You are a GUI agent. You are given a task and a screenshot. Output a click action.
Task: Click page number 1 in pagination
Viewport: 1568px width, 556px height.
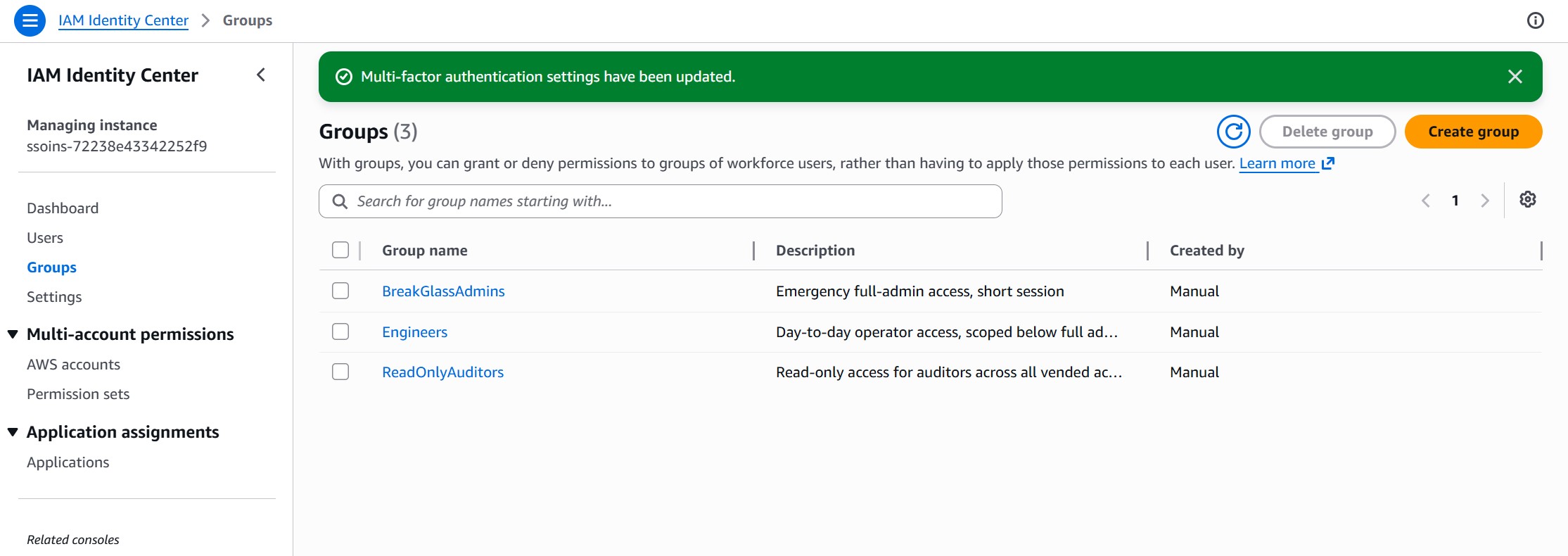(x=1455, y=201)
